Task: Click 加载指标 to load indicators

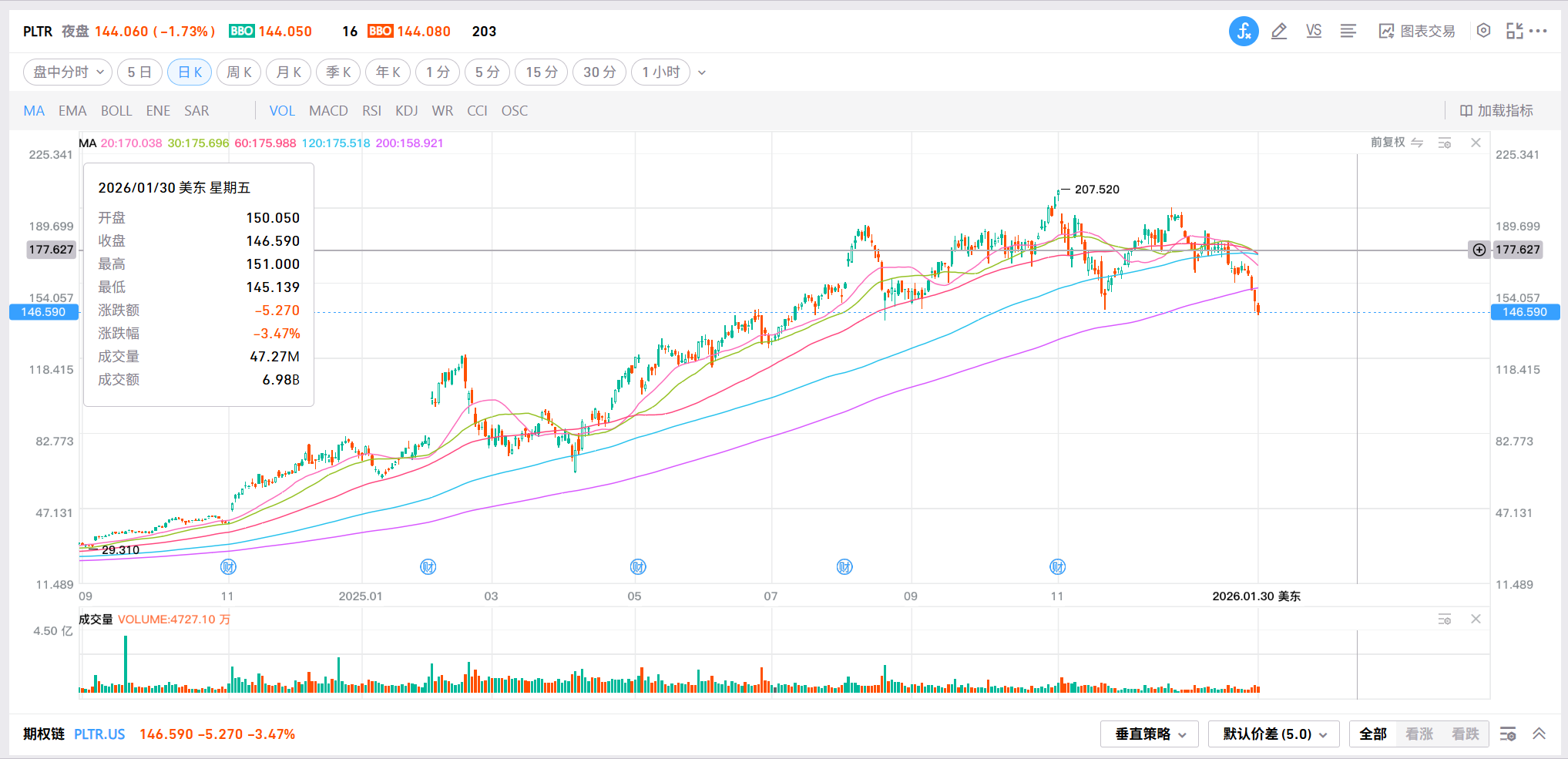Action: click(1496, 111)
